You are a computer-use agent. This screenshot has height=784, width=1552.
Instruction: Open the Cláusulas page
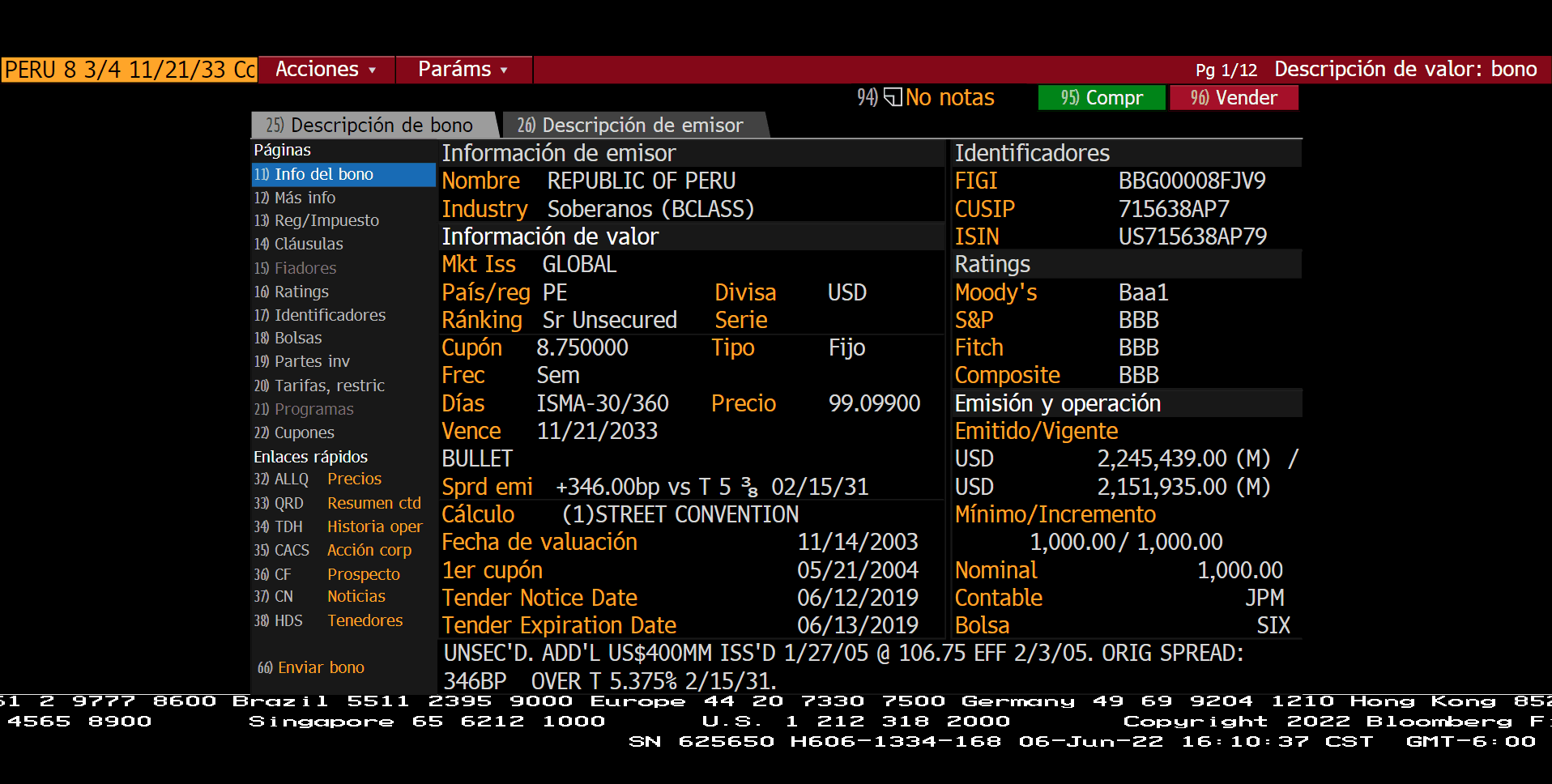tap(308, 244)
